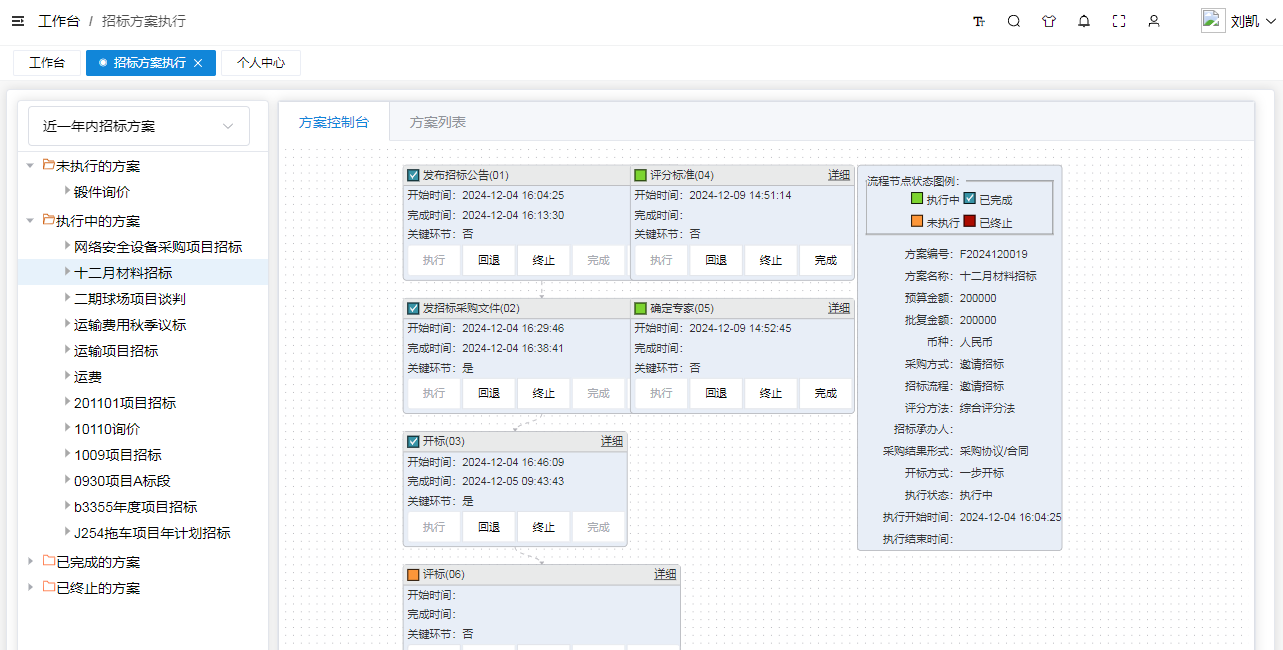Screen dimensions: 1283x650
Task: Toggle the sidebar menu hamburger icon
Action: pyautogui.click(x=18, y=21)
